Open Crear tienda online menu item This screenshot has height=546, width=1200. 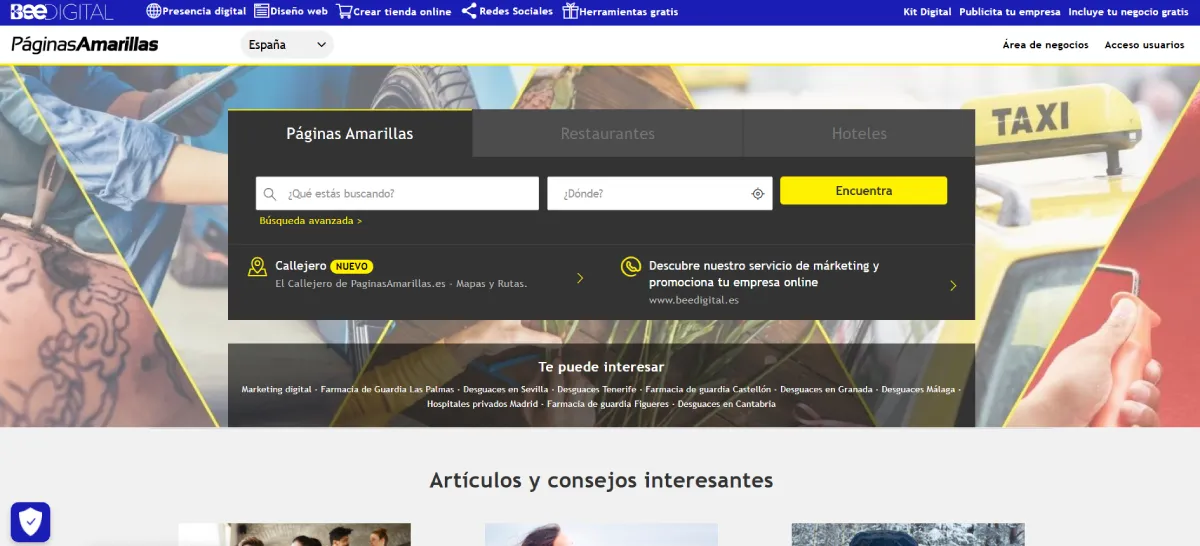tap(403, 12)
